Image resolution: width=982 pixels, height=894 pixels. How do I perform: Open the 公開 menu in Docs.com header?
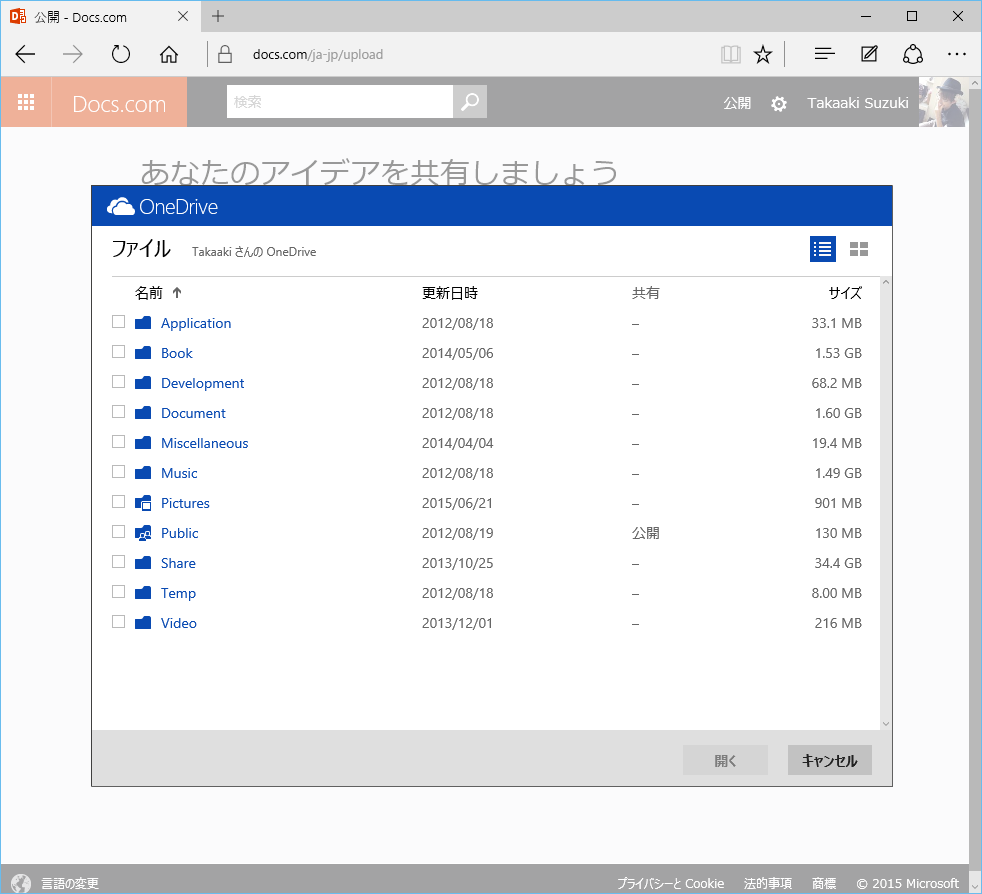pos(737,103)
